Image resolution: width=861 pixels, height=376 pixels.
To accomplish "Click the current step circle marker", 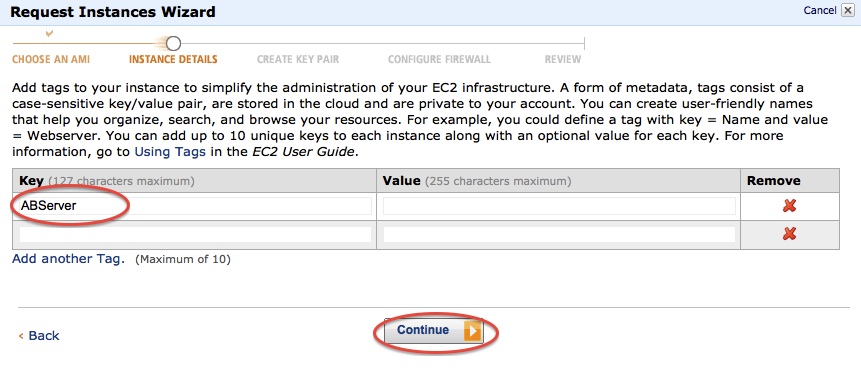I will tap(173, 43).
